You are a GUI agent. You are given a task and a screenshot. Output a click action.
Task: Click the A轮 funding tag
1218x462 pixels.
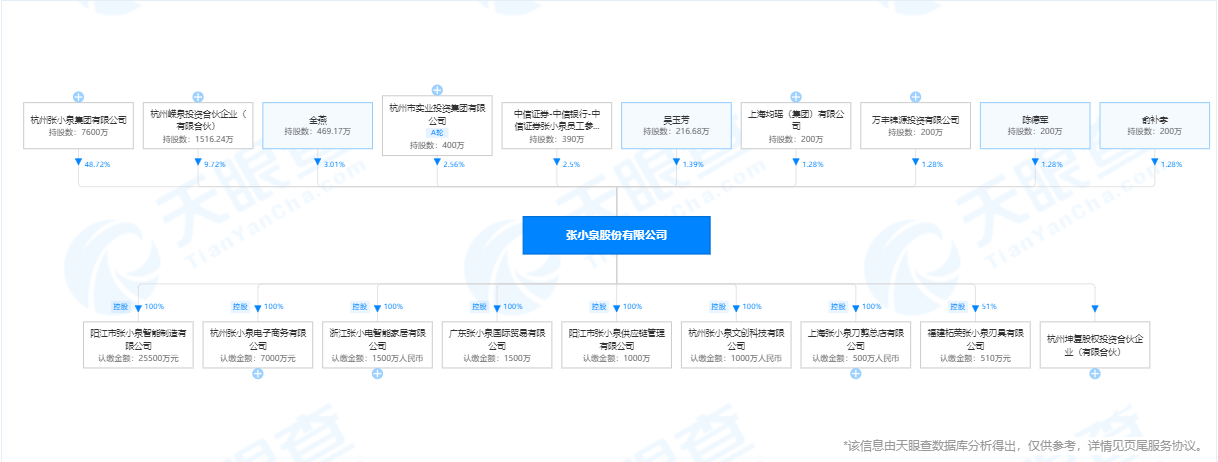437,132
